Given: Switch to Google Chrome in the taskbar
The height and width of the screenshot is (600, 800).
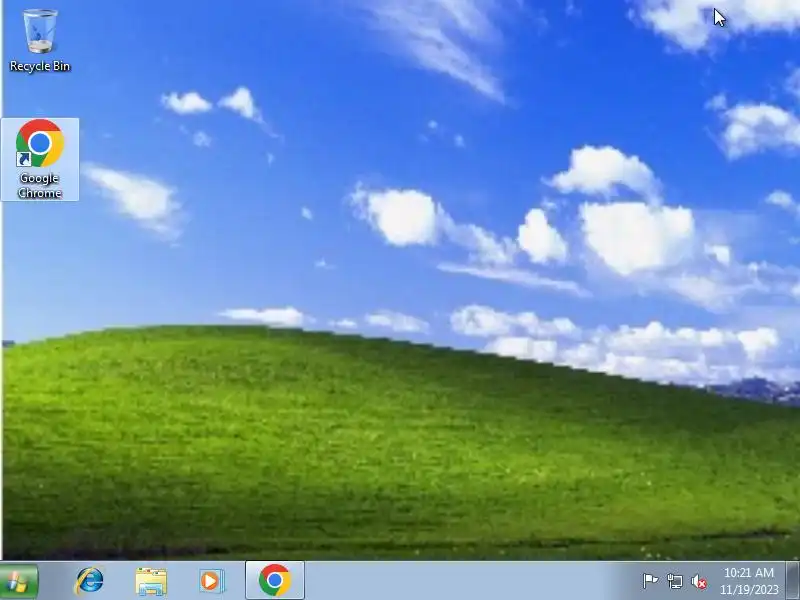Looking at the screenshot, I should click(x=275, y=581).
